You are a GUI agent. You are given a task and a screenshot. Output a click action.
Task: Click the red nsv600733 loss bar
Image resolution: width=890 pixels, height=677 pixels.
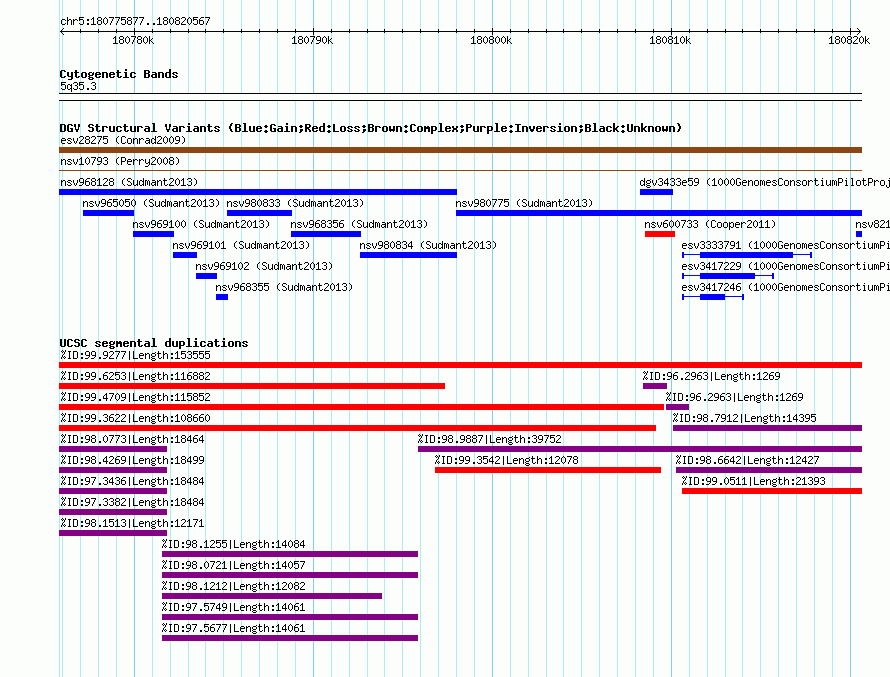pyautogui.click(x=660, y=234)
